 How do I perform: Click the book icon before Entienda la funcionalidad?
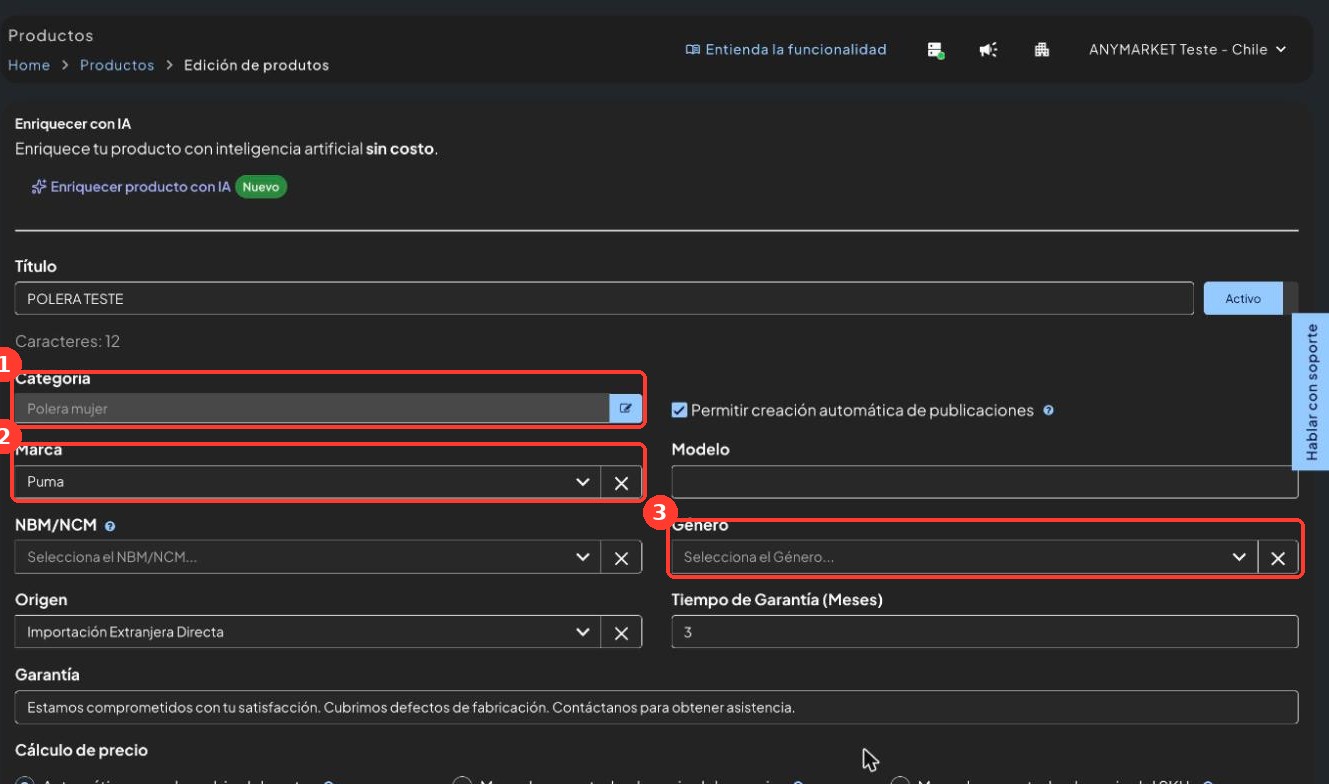point(692,50)
